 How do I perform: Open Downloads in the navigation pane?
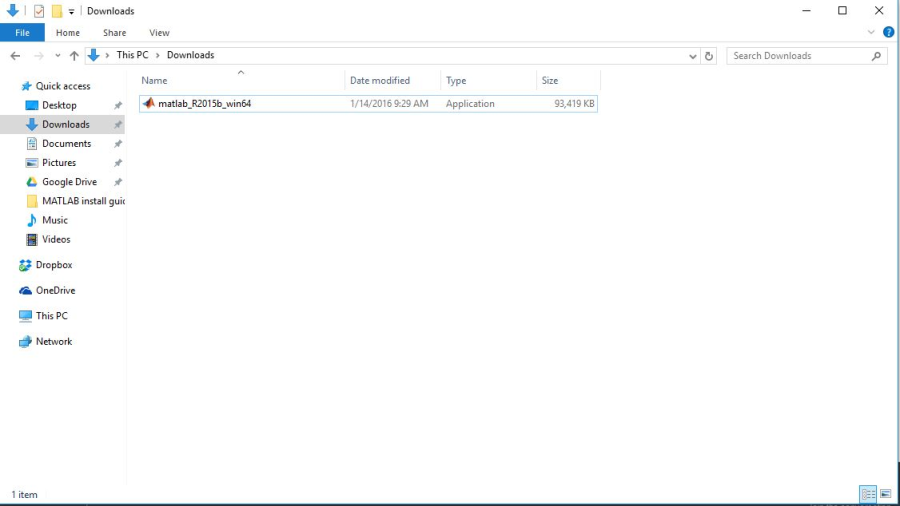pos(65,124)
